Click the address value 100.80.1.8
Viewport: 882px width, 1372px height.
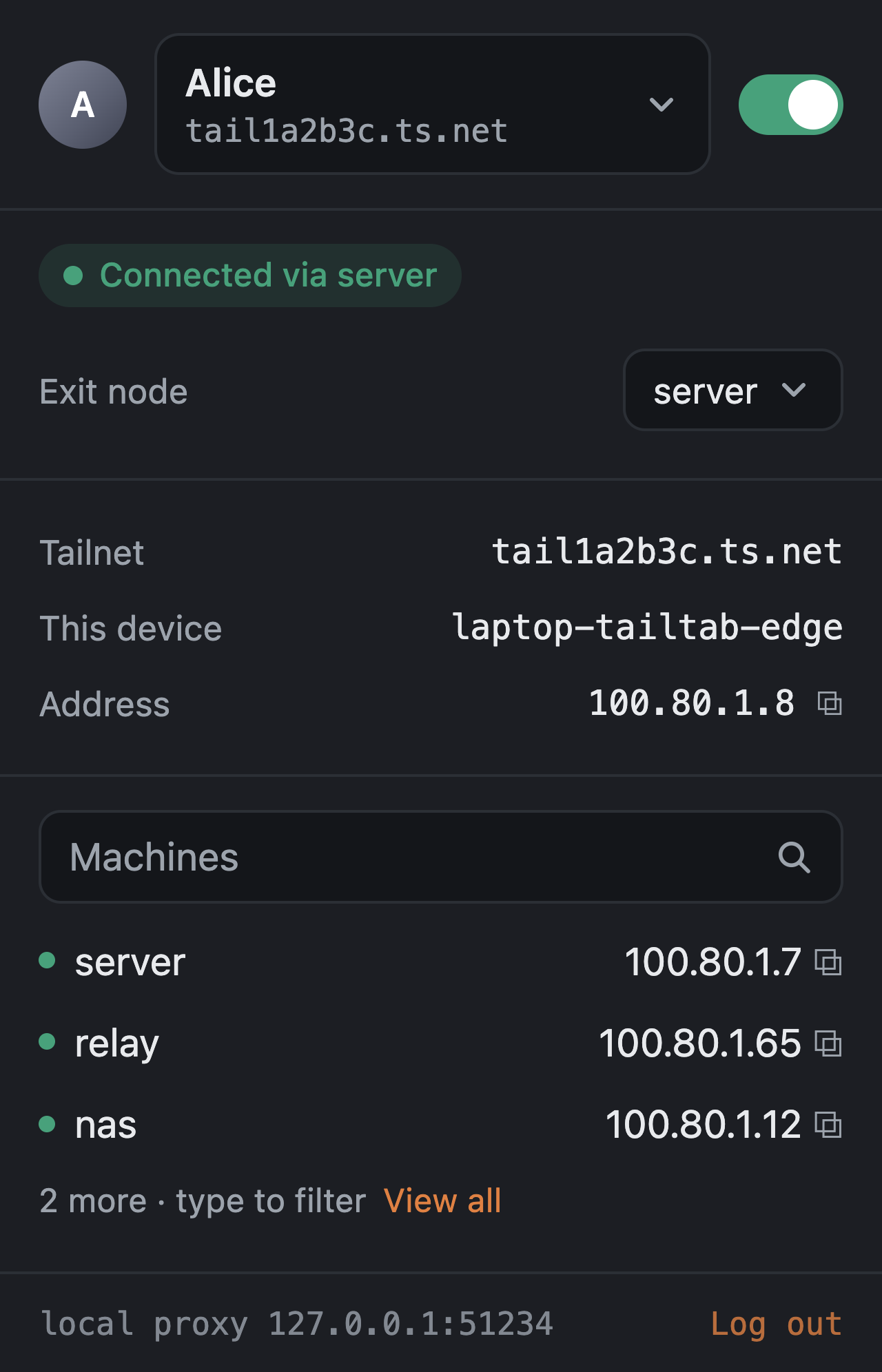click(692, 703)
